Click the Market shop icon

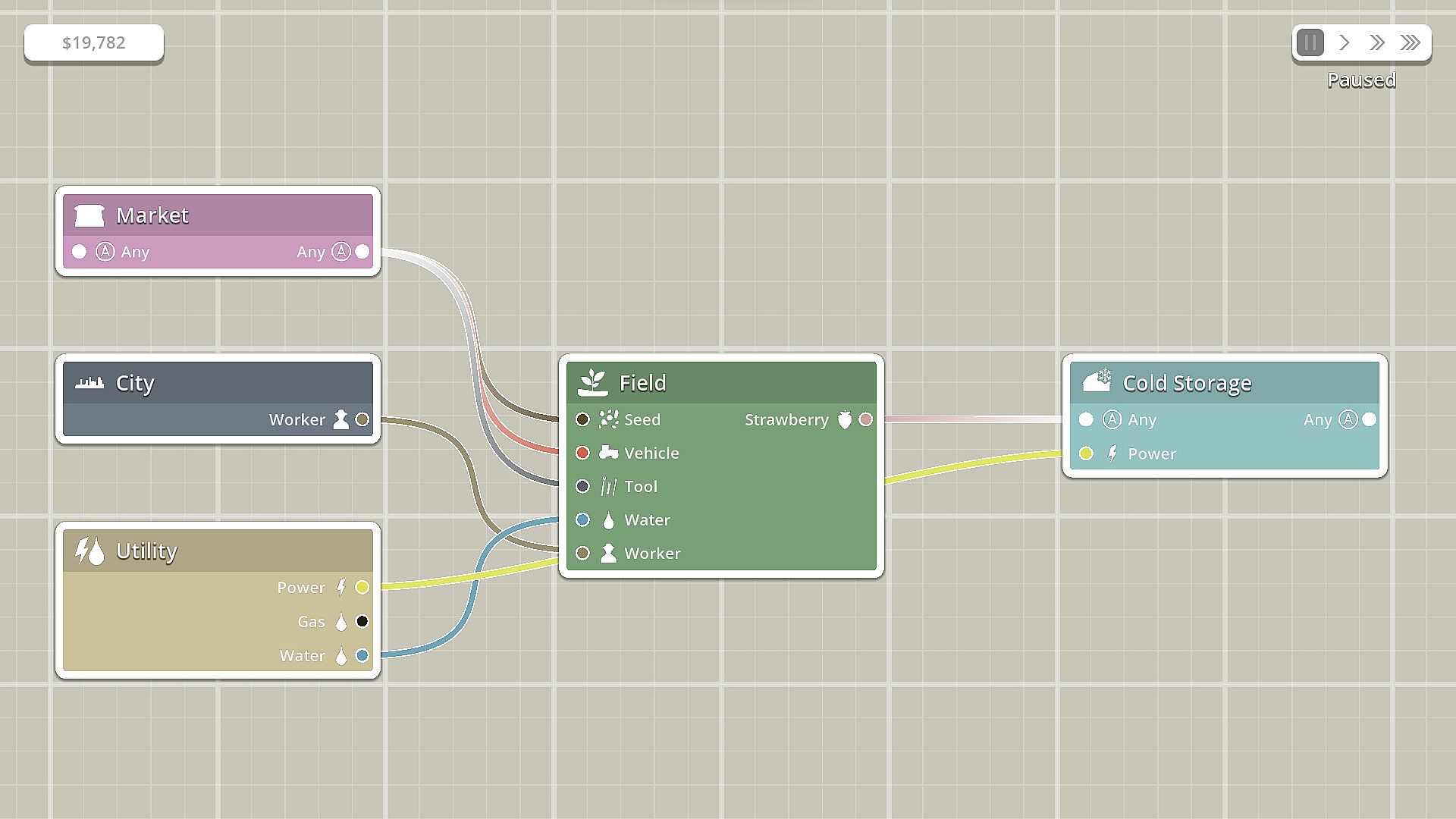pos(89,216)
